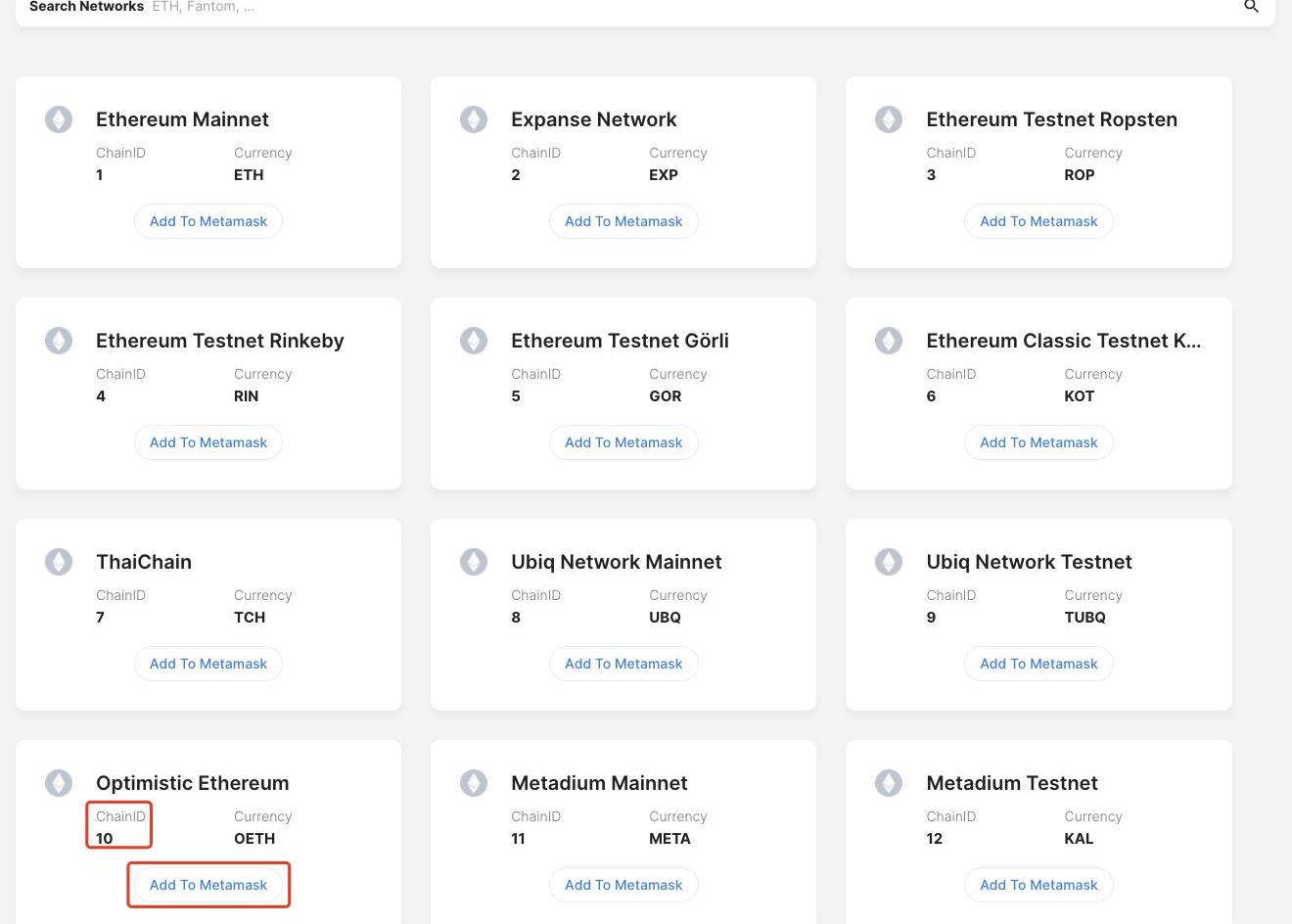
Task: Click the Optimistic Ethereum ChainID value 10
Action: coord(105,839)
